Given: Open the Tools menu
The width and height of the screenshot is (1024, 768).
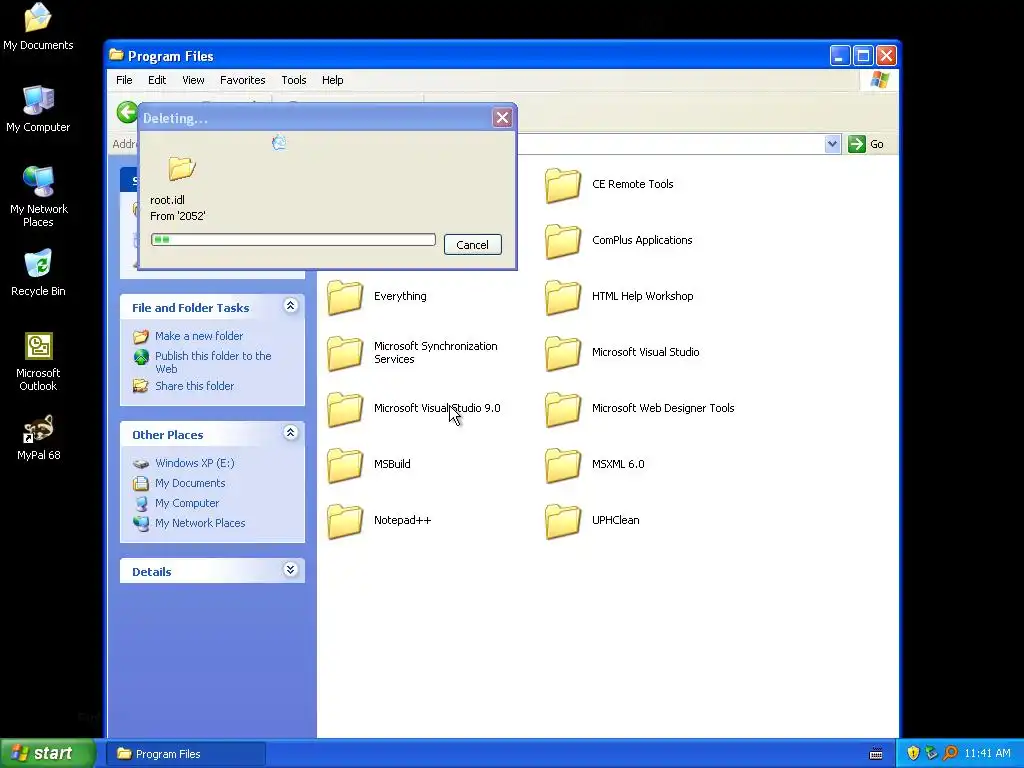Looking at the screenshot, I should click(x=293, y=80).
